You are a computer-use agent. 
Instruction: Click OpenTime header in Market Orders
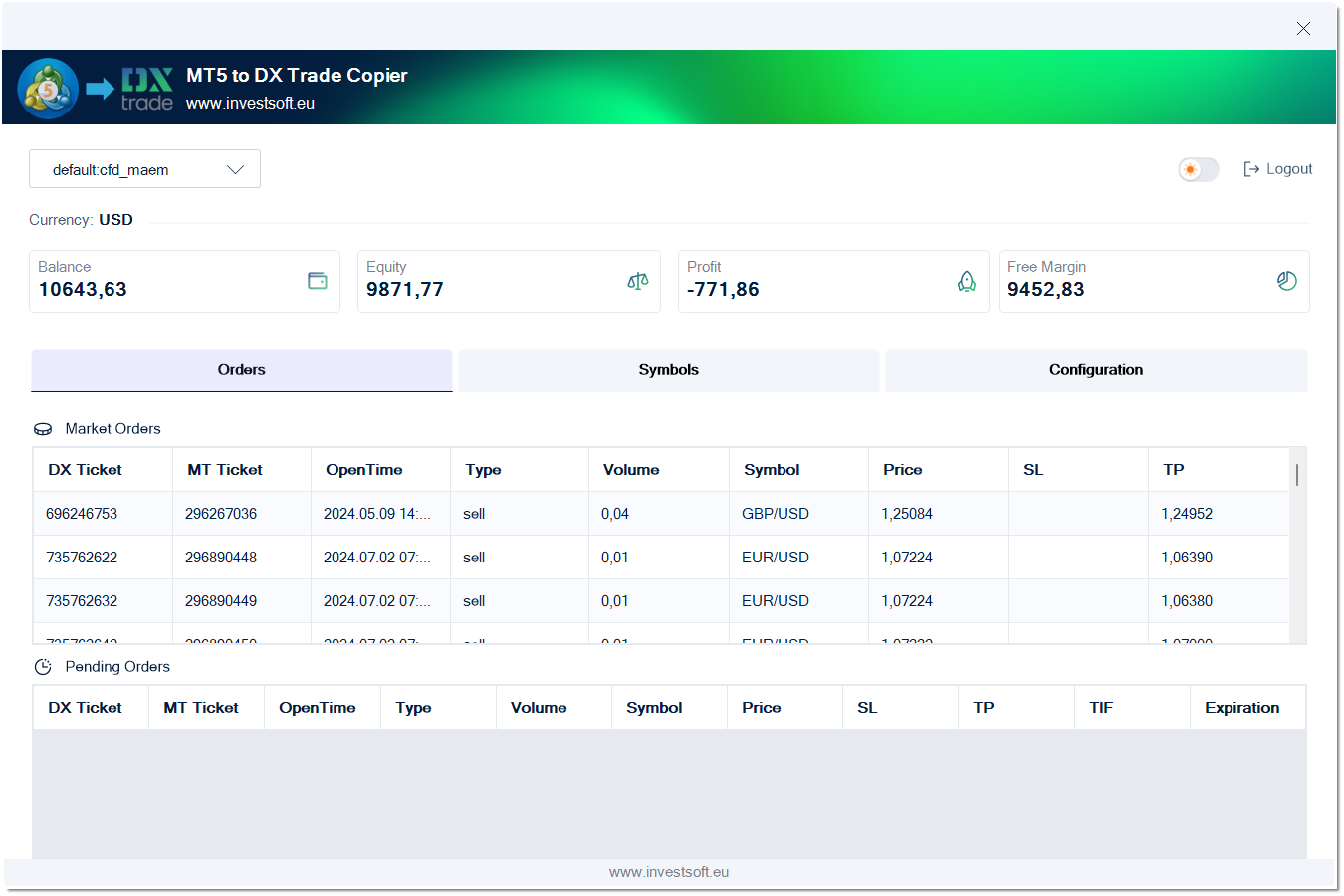pyautogui.click(x=380, y=470)
